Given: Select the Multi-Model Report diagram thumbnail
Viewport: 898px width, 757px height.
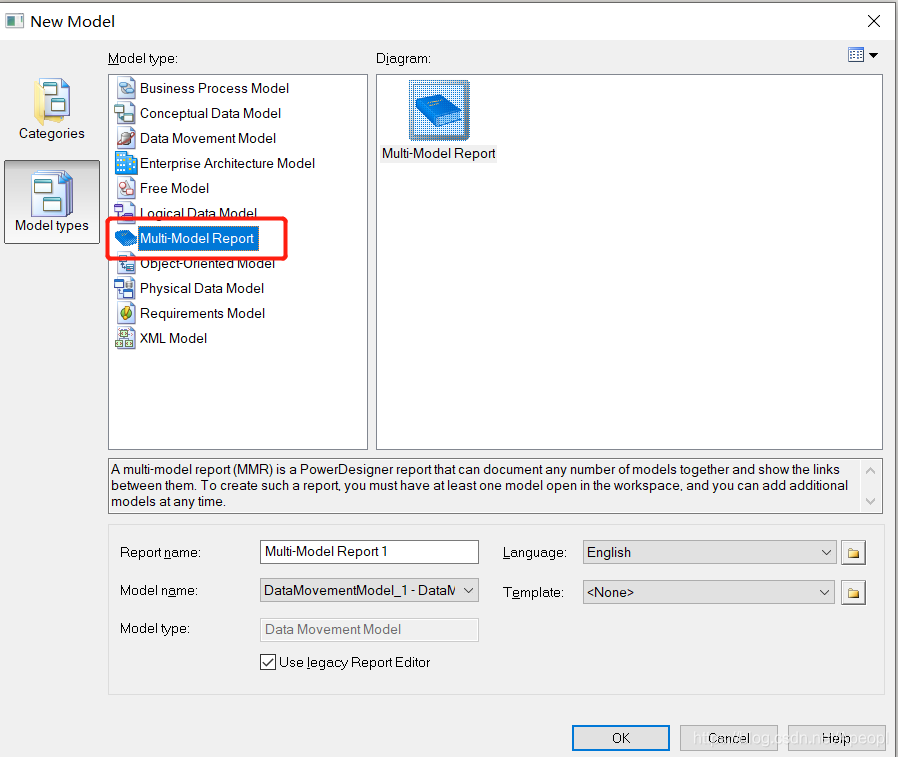Looking at the screenshot, I should pos(439,111).
